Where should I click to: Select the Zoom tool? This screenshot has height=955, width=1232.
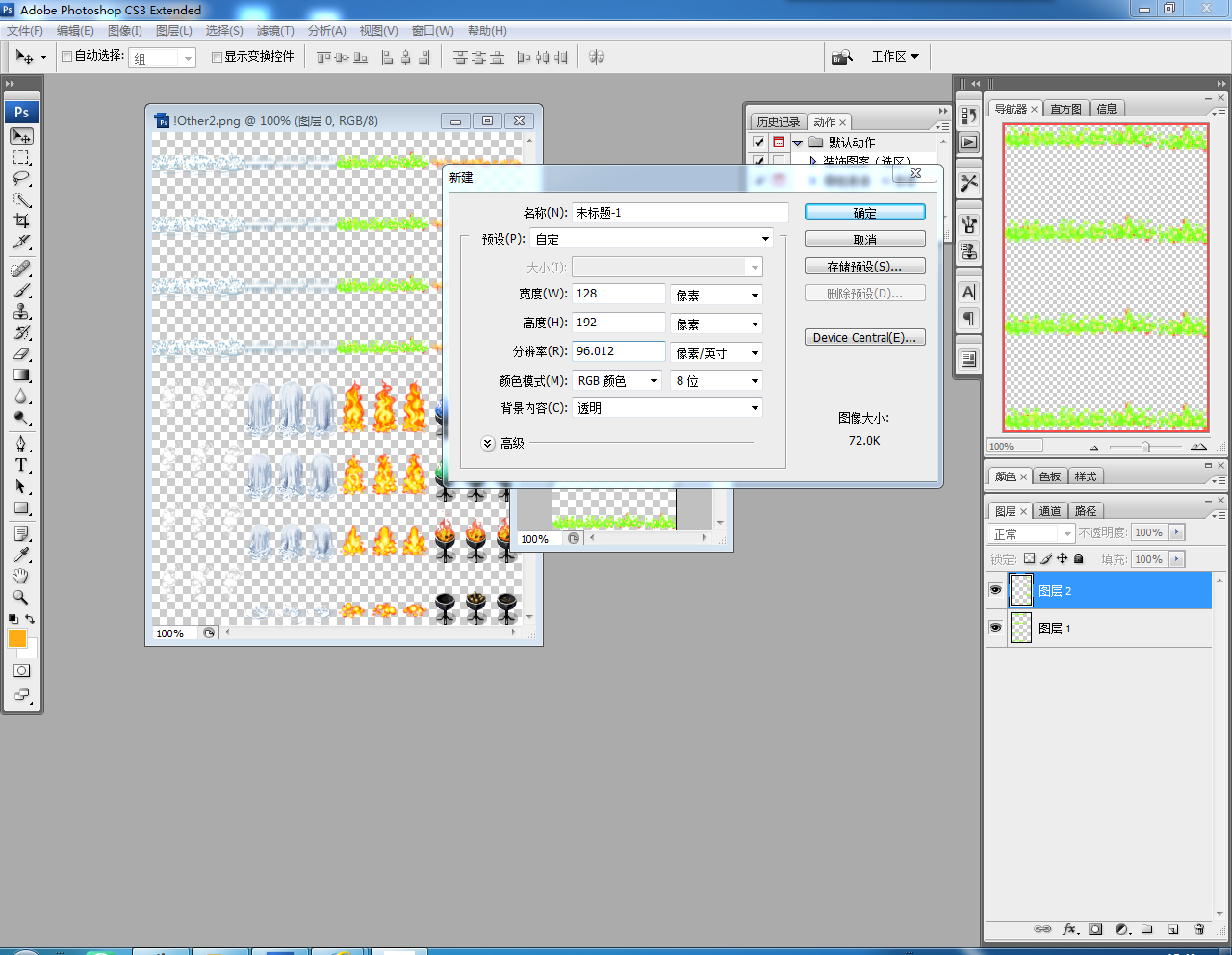coord(21,597)
